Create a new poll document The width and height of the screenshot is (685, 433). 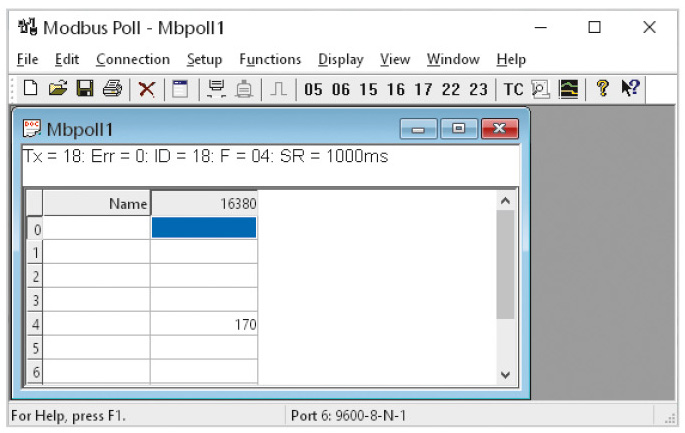[30, 89]
